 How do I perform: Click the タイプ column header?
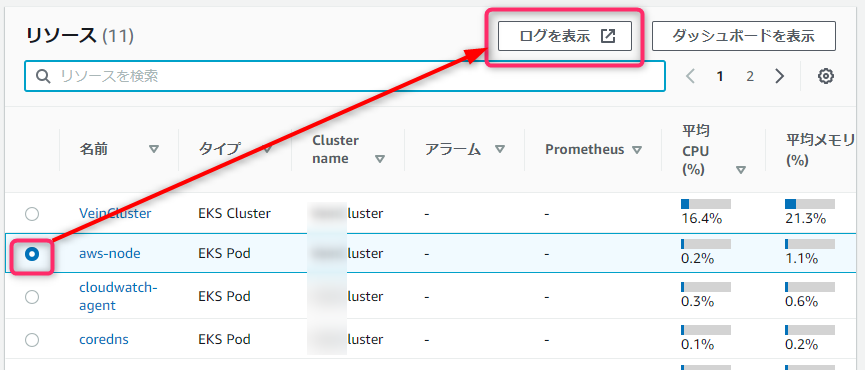point(220,149)
